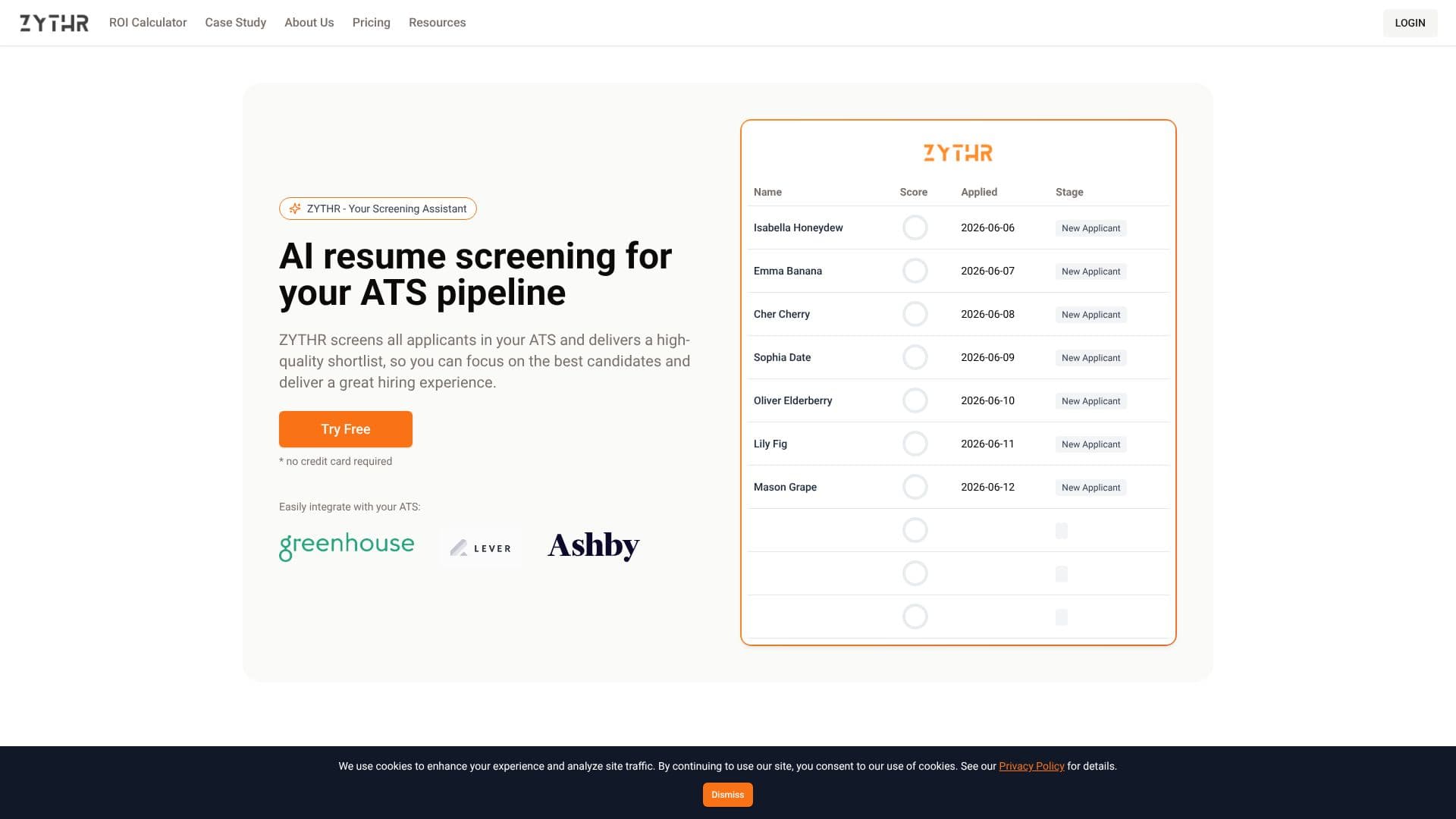The image size is (1456, 819).
Task: Click the Lever logo
Action: tap(481, 548)
